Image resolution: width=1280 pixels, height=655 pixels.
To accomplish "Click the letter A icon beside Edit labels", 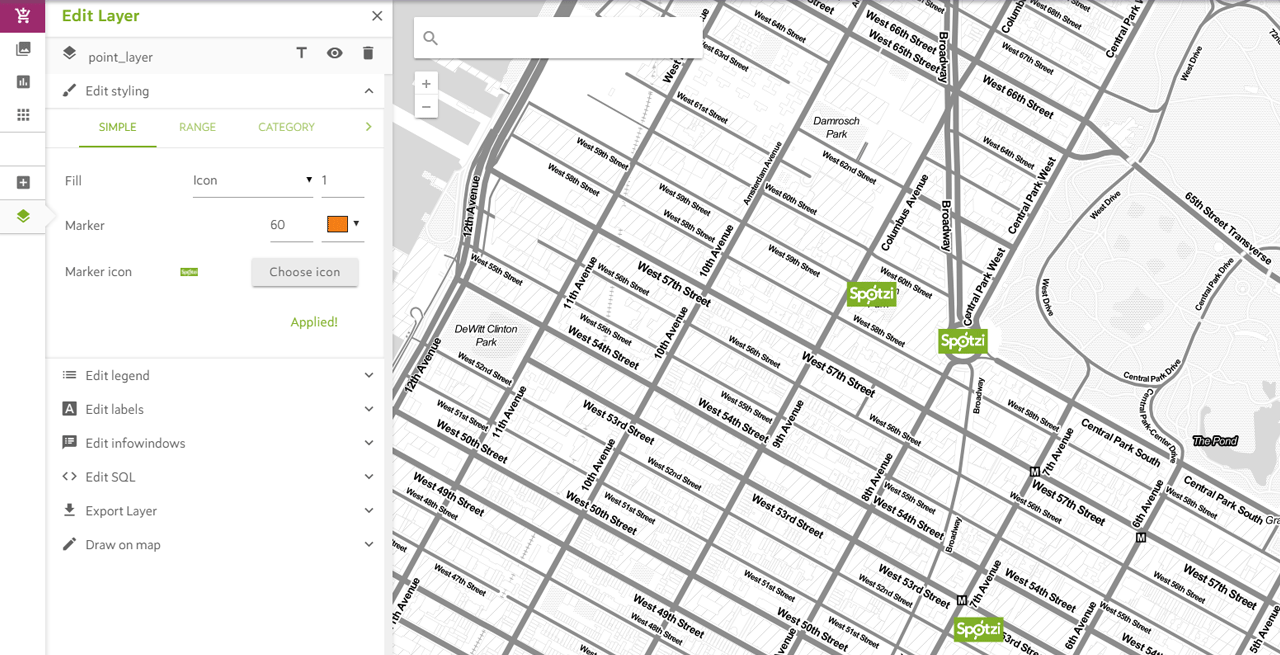I will (69, 409).
